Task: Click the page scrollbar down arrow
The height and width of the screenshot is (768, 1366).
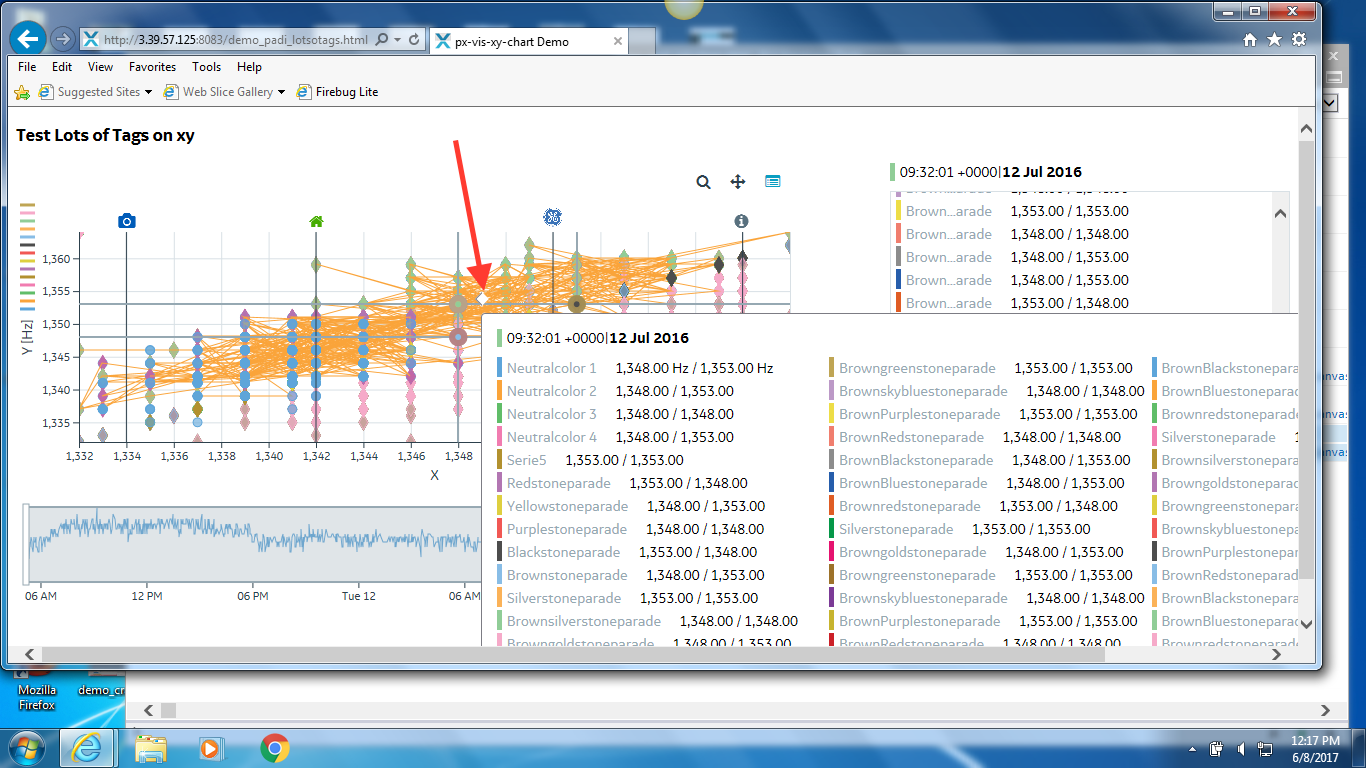Action: pos(1305,624)
